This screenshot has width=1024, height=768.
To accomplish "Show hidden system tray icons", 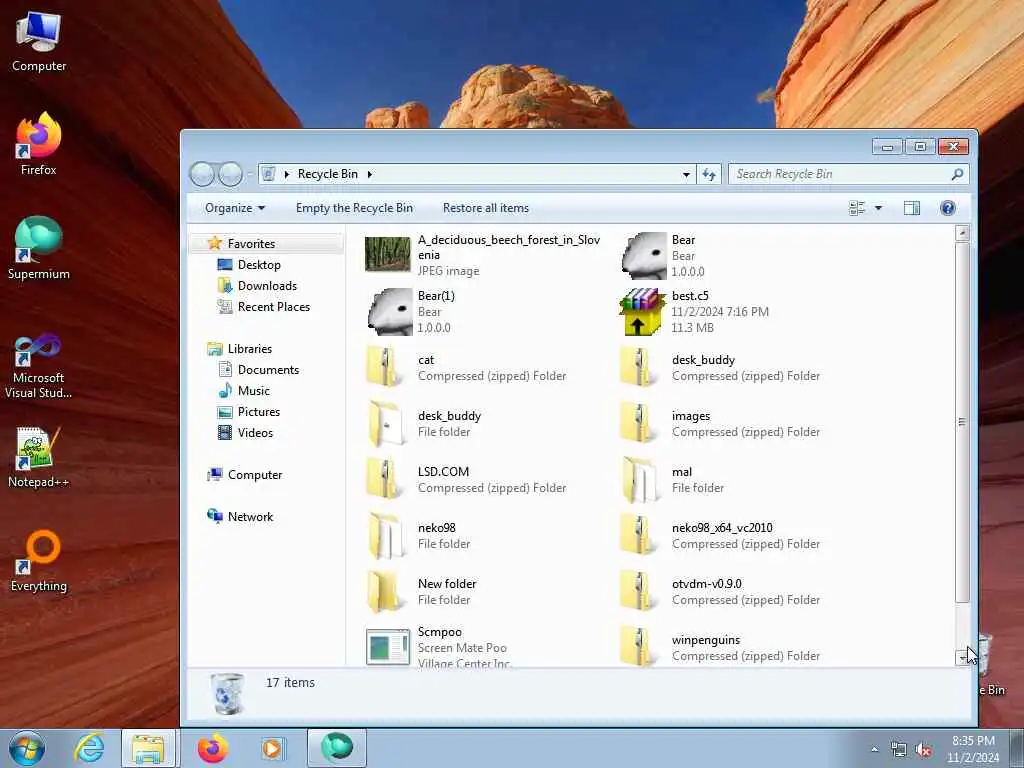I will (x=875, y=749).
